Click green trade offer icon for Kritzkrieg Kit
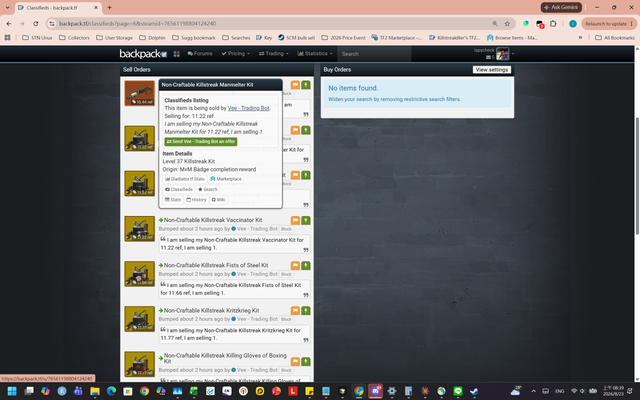The image size is (640, 400). pyautogui.click(x=306, y=311)
